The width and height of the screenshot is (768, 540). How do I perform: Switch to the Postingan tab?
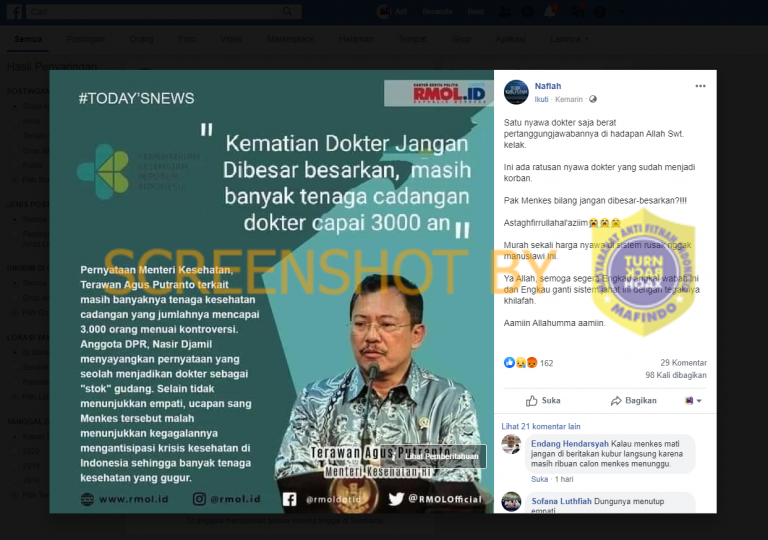85,39
